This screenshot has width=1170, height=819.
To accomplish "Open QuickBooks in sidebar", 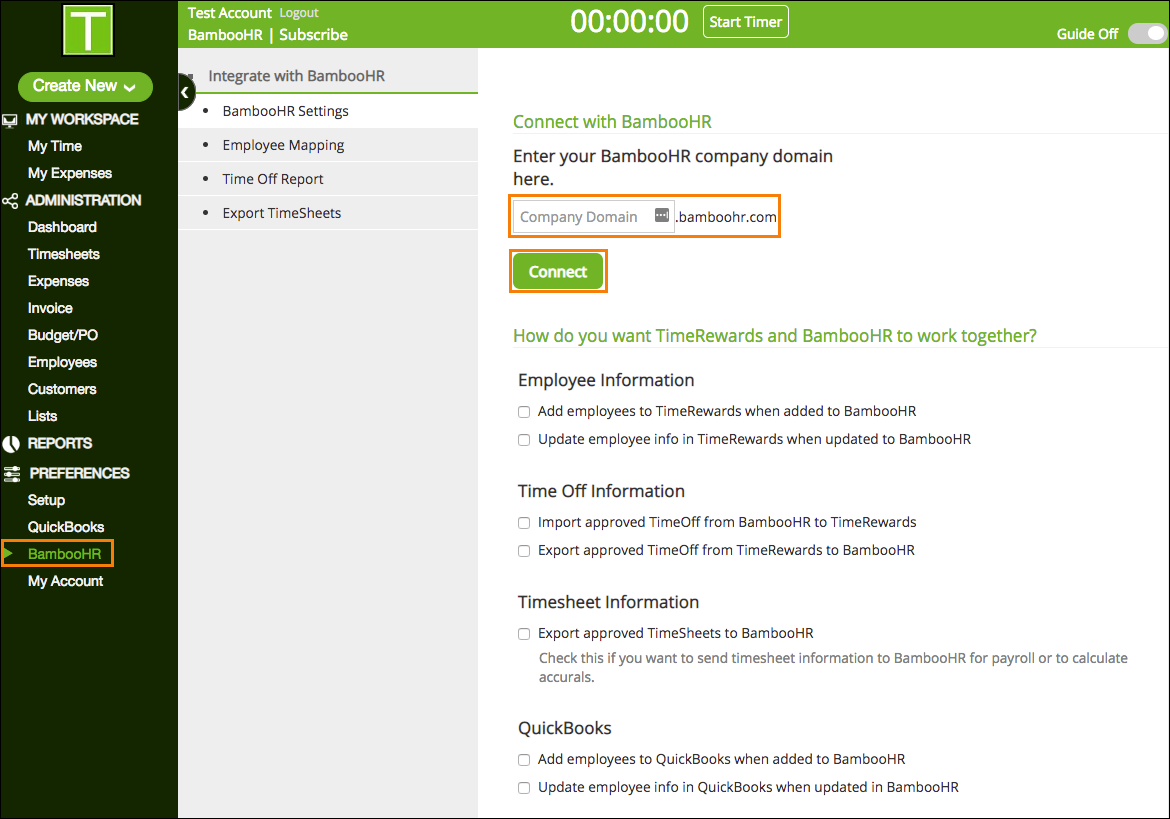I will point(66,527).
